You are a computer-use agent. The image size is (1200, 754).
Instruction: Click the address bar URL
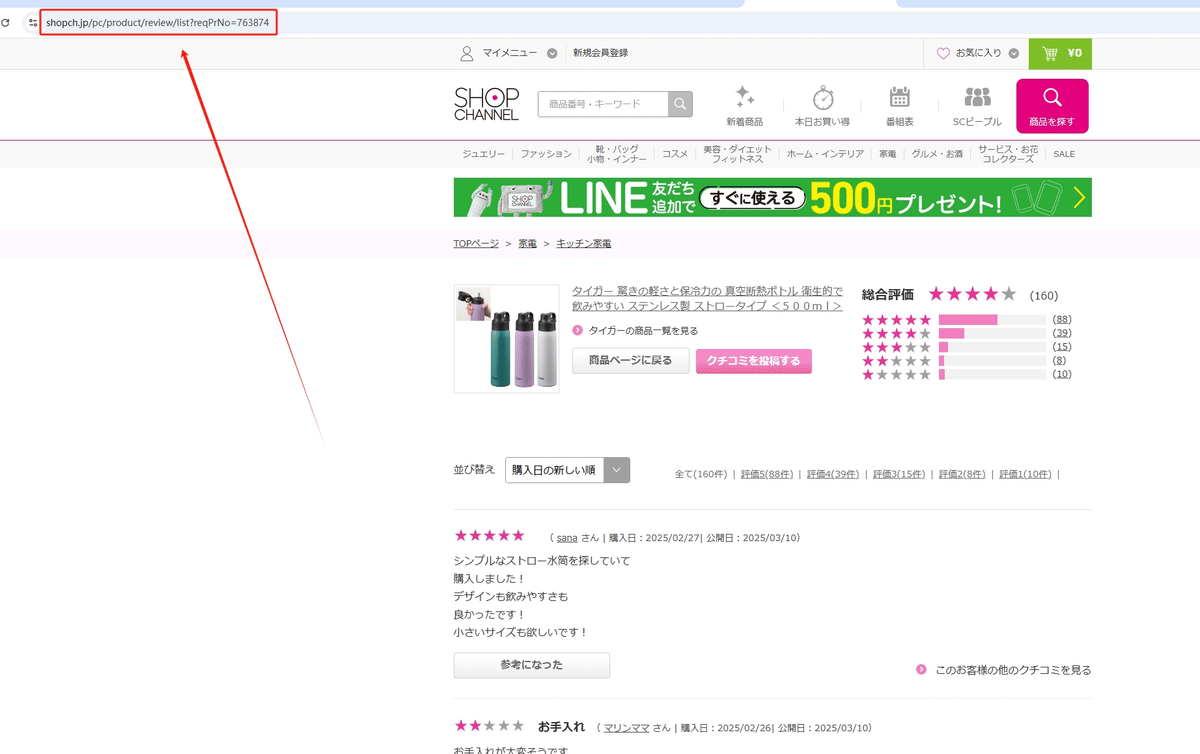pyautogui.click(x=157, y=22)
